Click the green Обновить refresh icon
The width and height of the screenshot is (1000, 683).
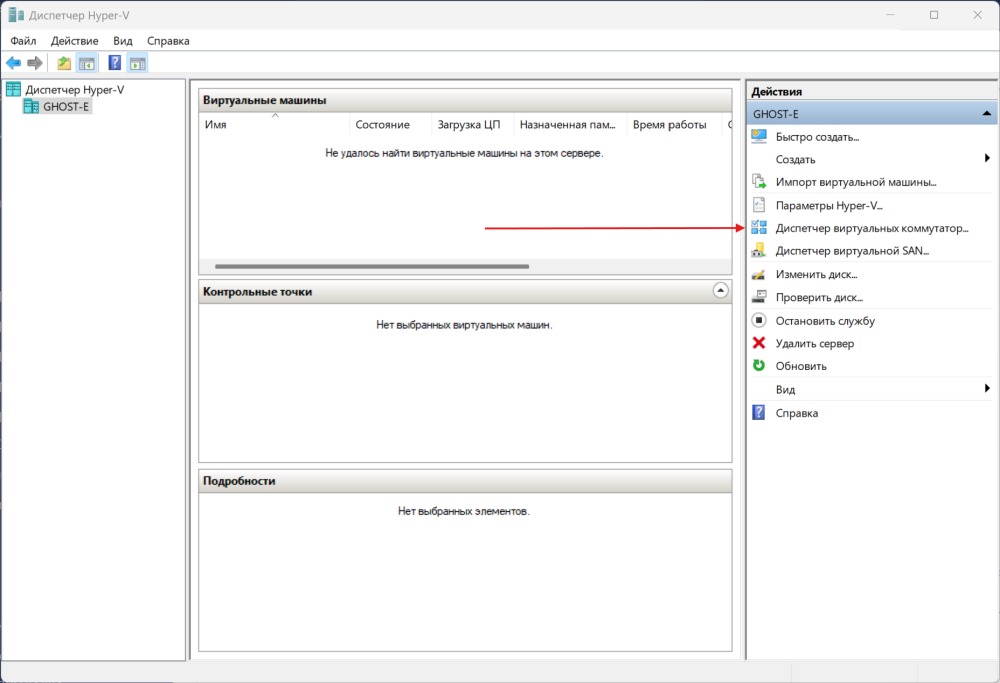coord(759,365)
